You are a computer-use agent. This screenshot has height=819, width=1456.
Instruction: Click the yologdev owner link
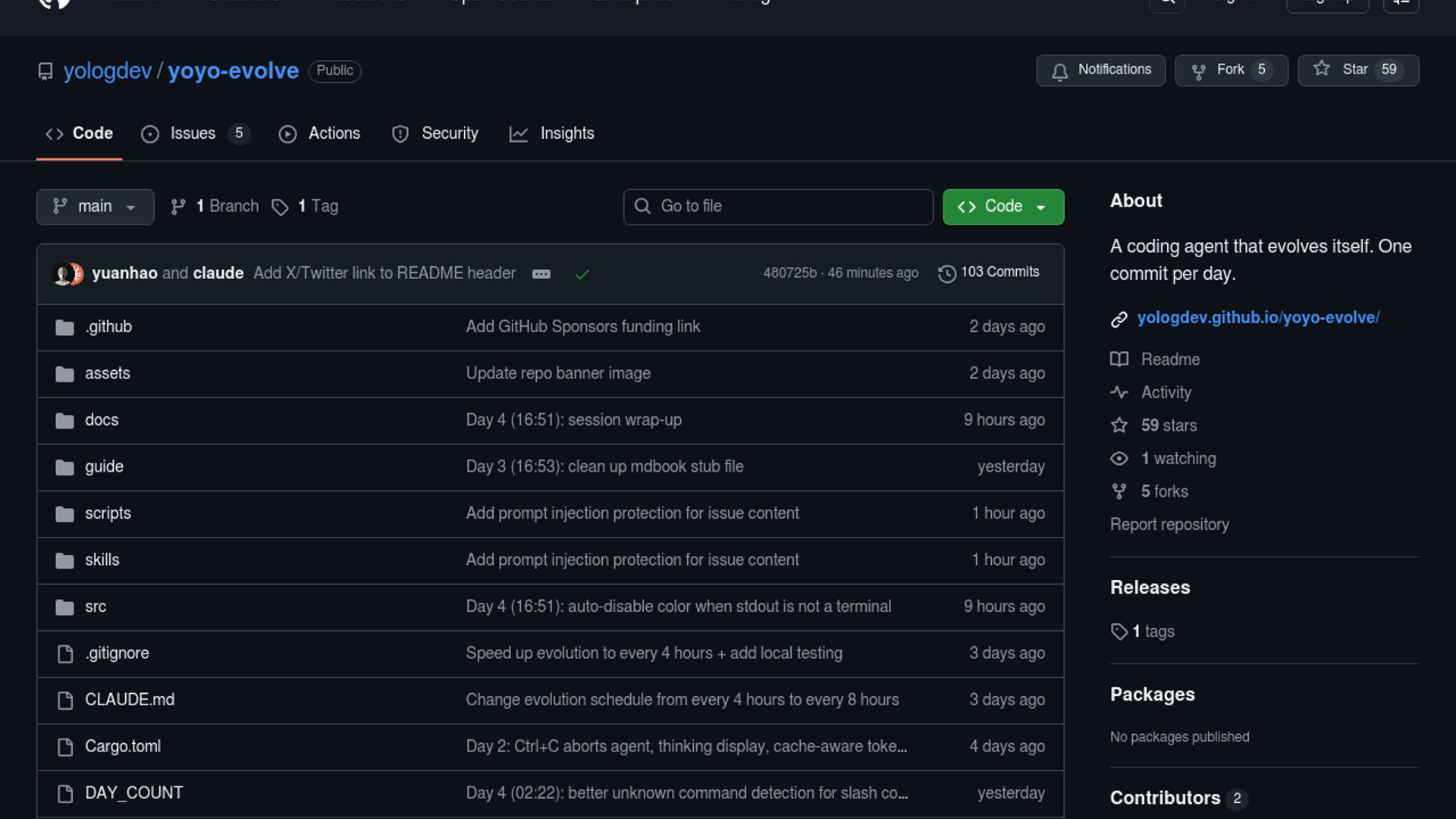[x=107, y=71]
